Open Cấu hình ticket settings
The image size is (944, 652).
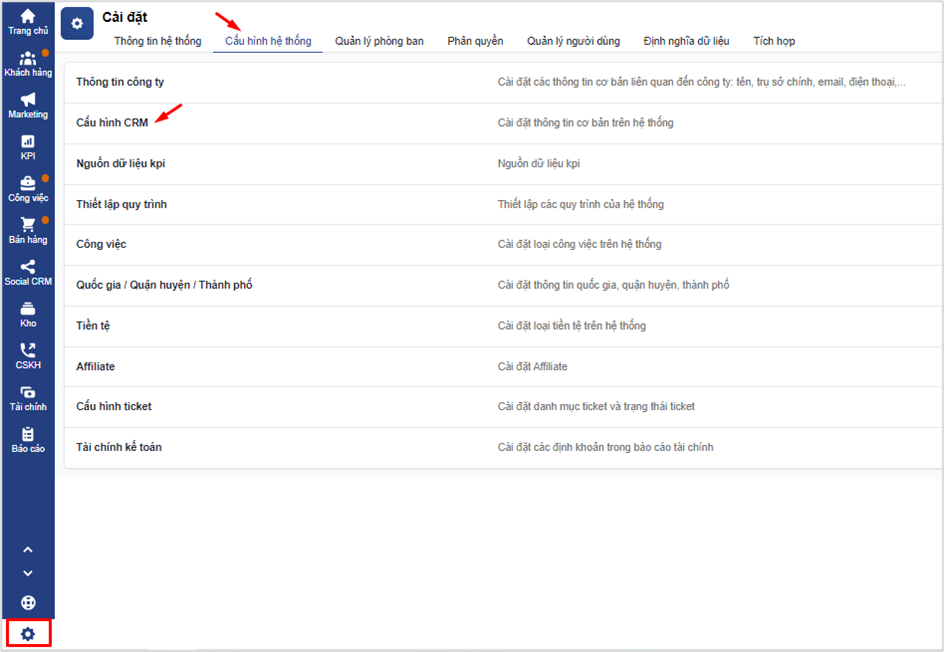(x=503, y=407)
